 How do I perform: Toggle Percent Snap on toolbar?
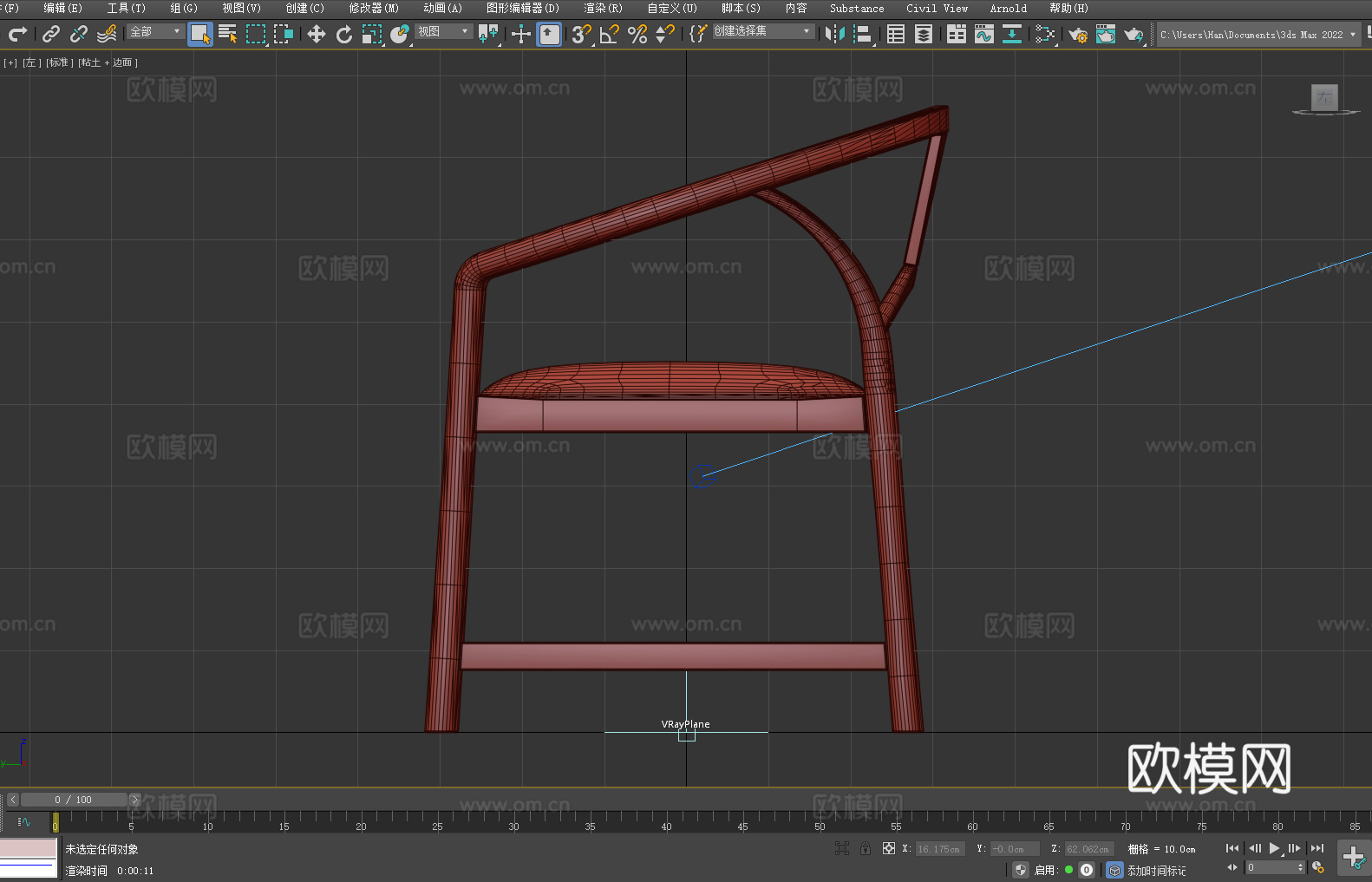[x=637, y=34]
